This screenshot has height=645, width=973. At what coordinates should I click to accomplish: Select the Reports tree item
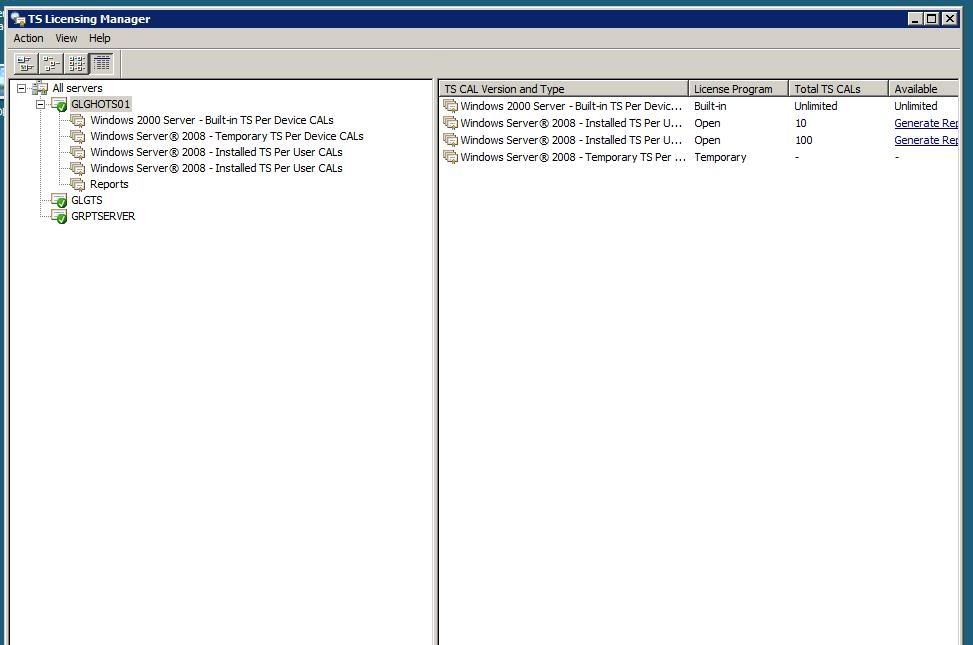[x=109, y=184]
